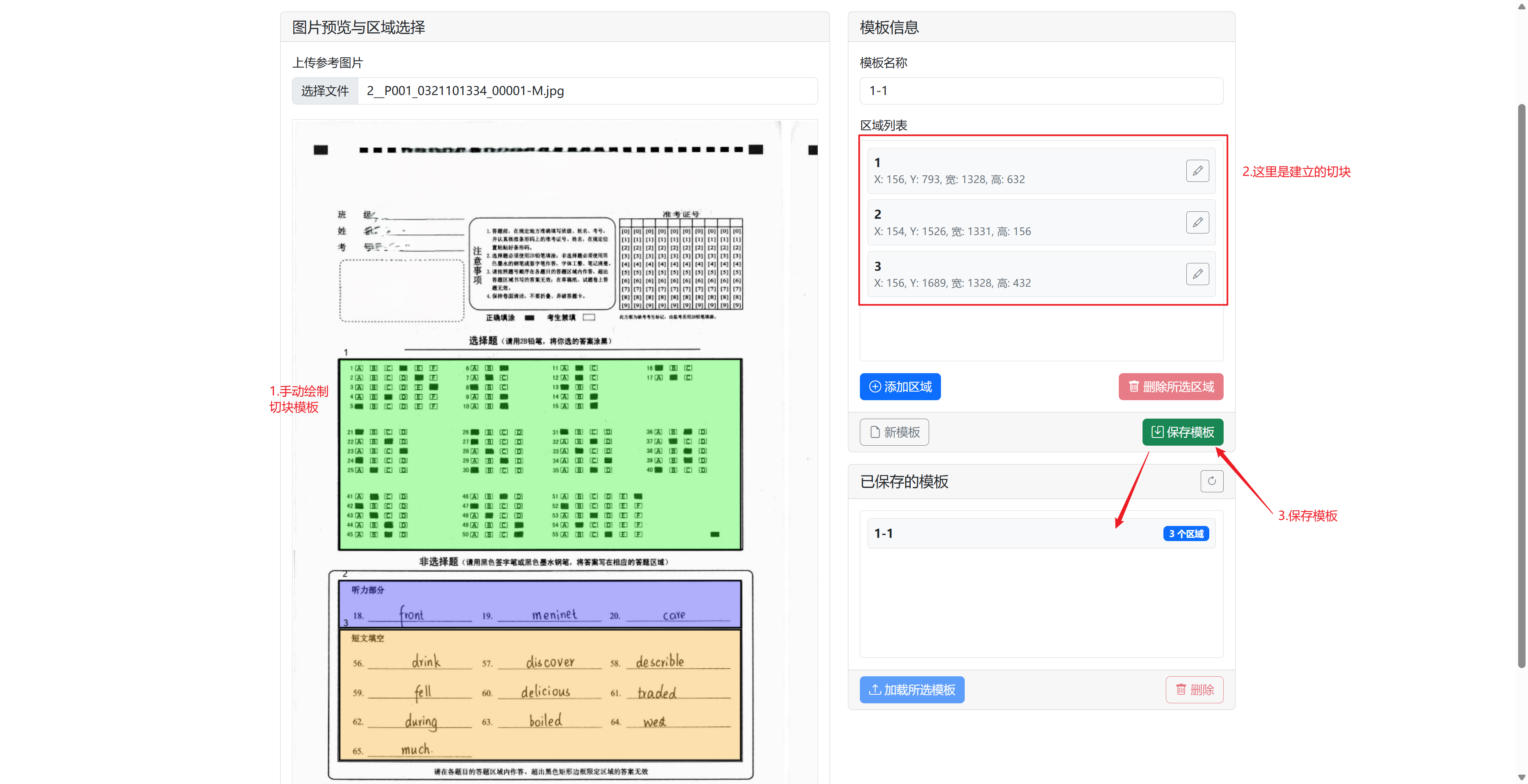The image size is (1528, 784).
Task: Click the 删除 delete template button
Action: pyautogui.click(x=1194, y=690)
